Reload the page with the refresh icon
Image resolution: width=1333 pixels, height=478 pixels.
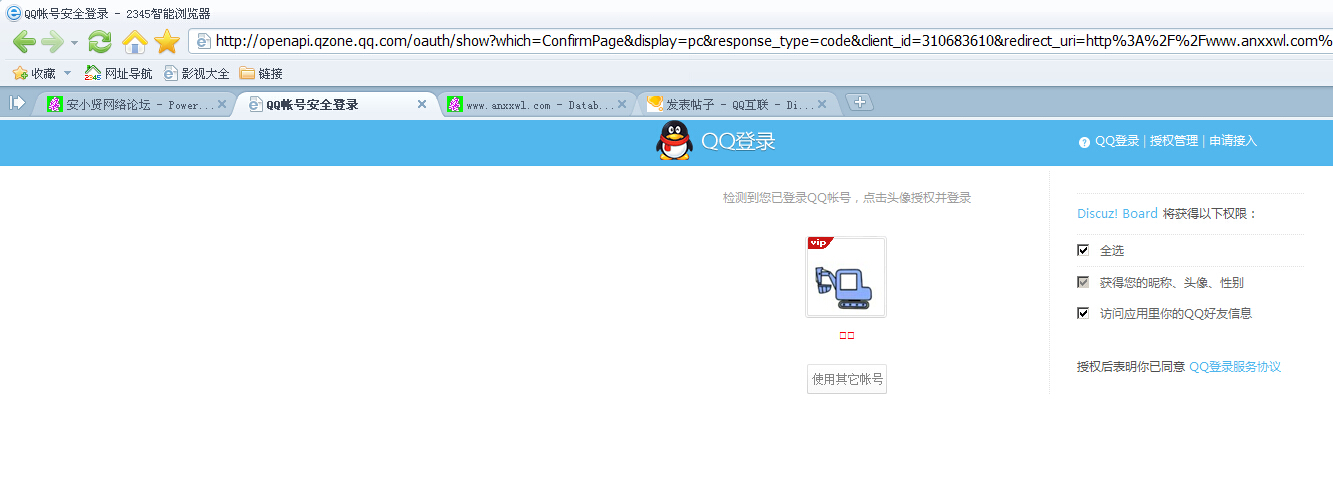pyautogui.click(x=100, y=41)
